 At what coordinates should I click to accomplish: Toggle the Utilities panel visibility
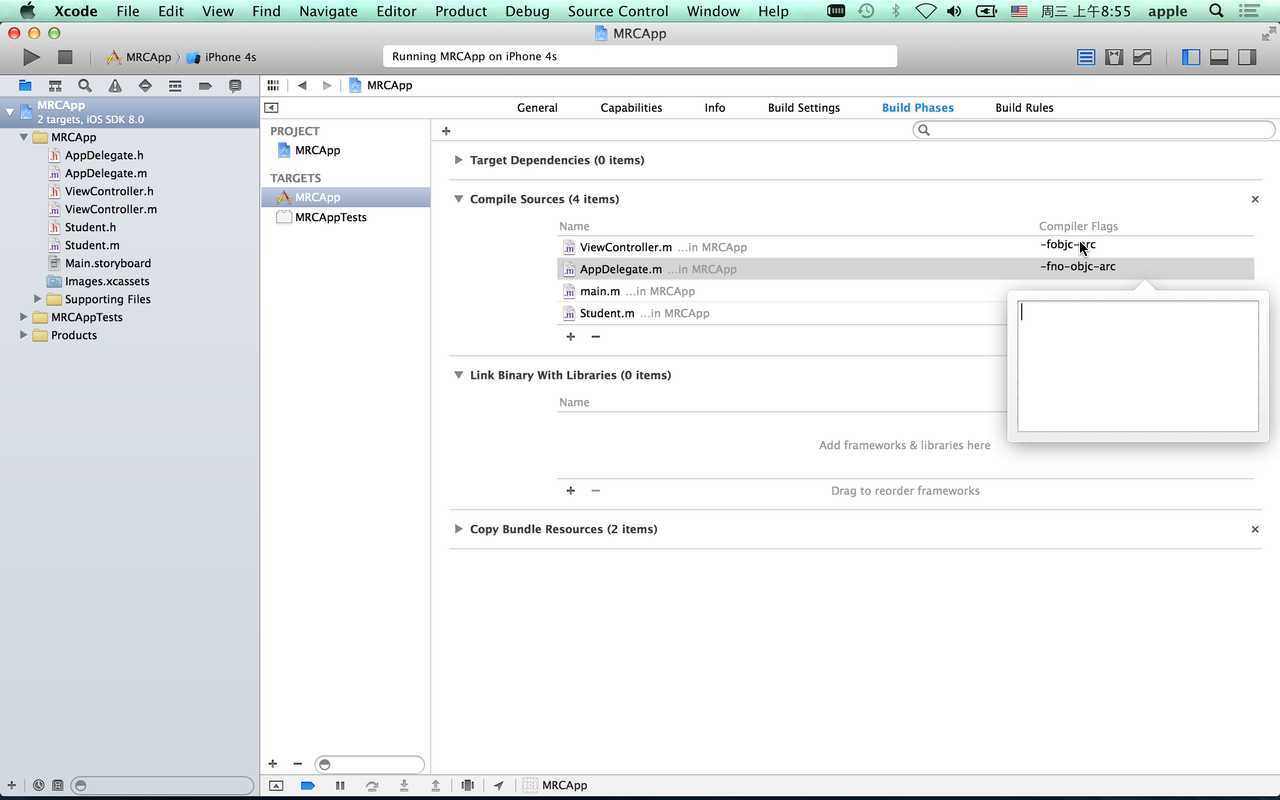point(1247,57)
